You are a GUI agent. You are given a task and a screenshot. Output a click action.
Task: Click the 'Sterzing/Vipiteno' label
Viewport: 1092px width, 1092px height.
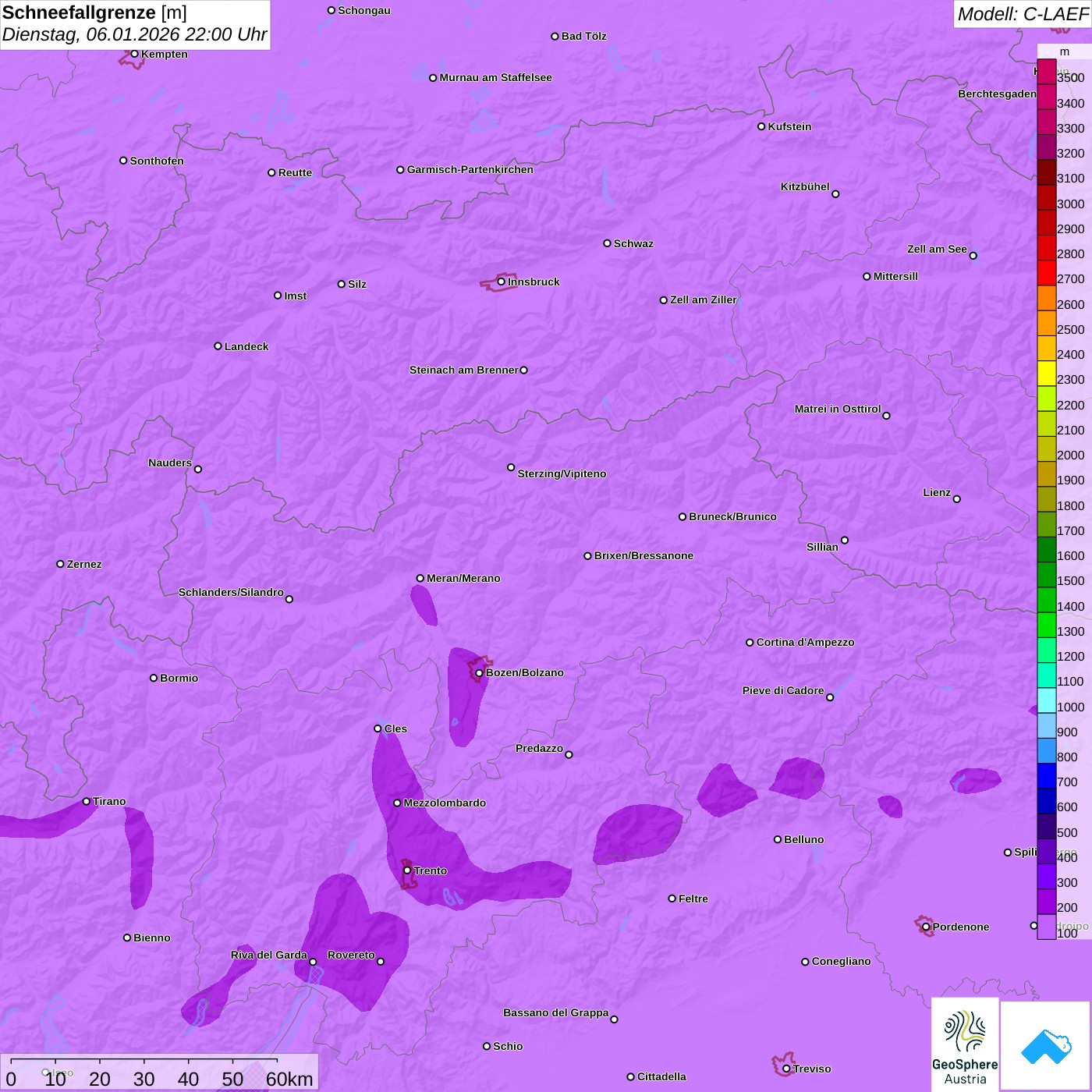pos(562,473)
